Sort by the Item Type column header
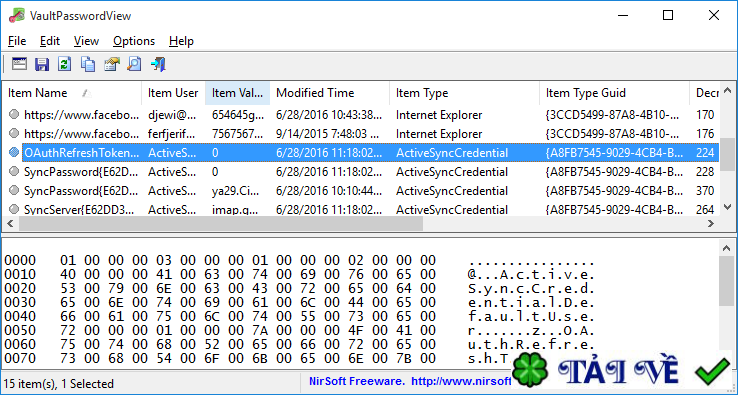This screenshot has width=738, height=395. [464, 93]
